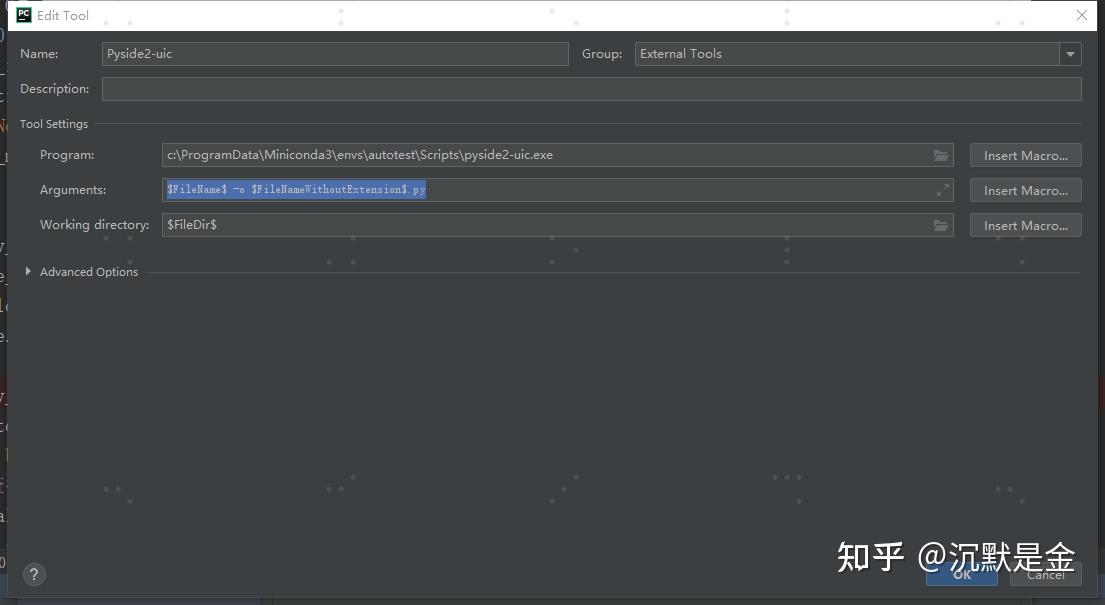This screenshot has width=1105, height=605.
Task: Click Insert Macro next to the Program field
Action: [1025, 155]
